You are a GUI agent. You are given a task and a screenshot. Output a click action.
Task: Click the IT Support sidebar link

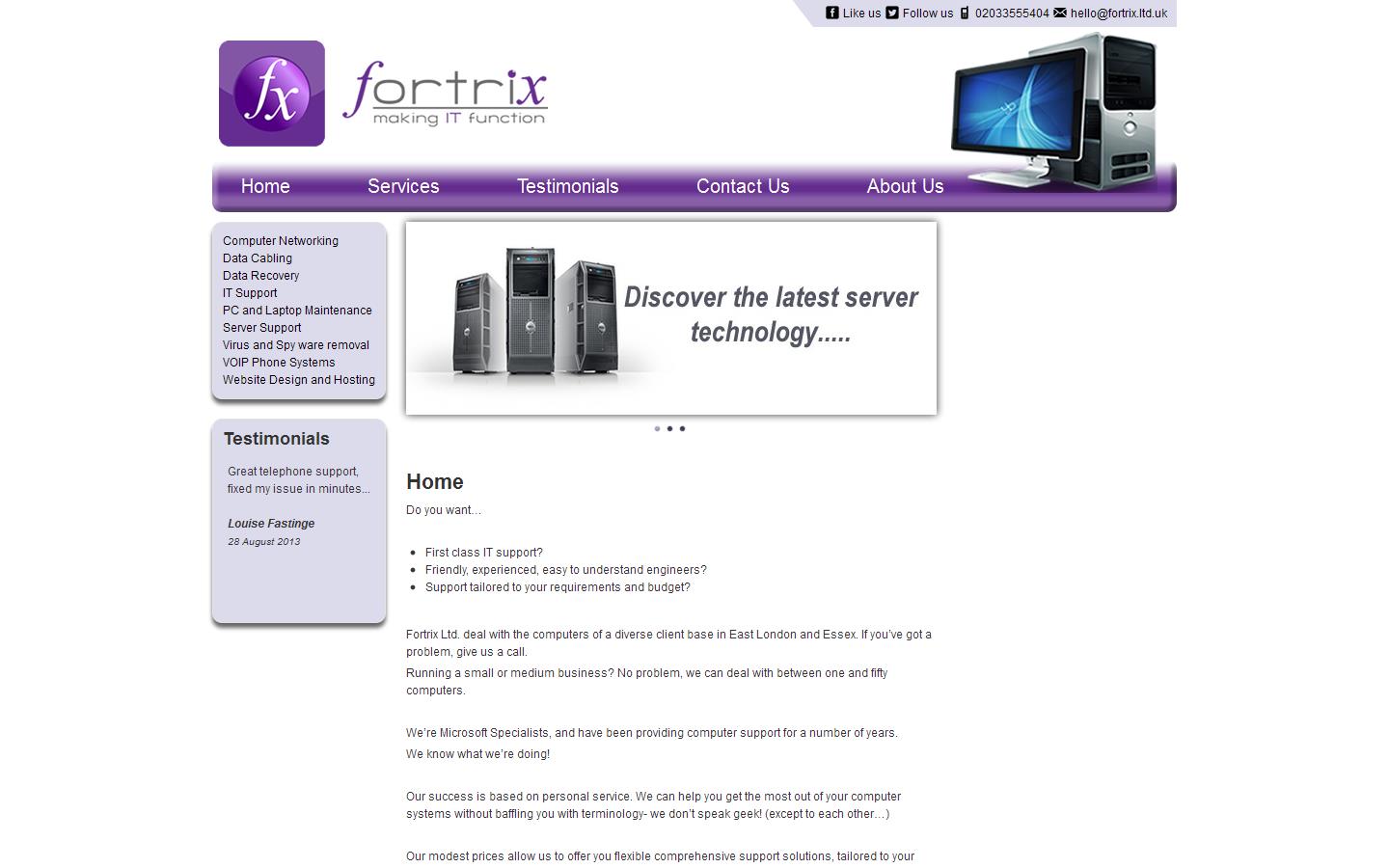tap(250, 292)
